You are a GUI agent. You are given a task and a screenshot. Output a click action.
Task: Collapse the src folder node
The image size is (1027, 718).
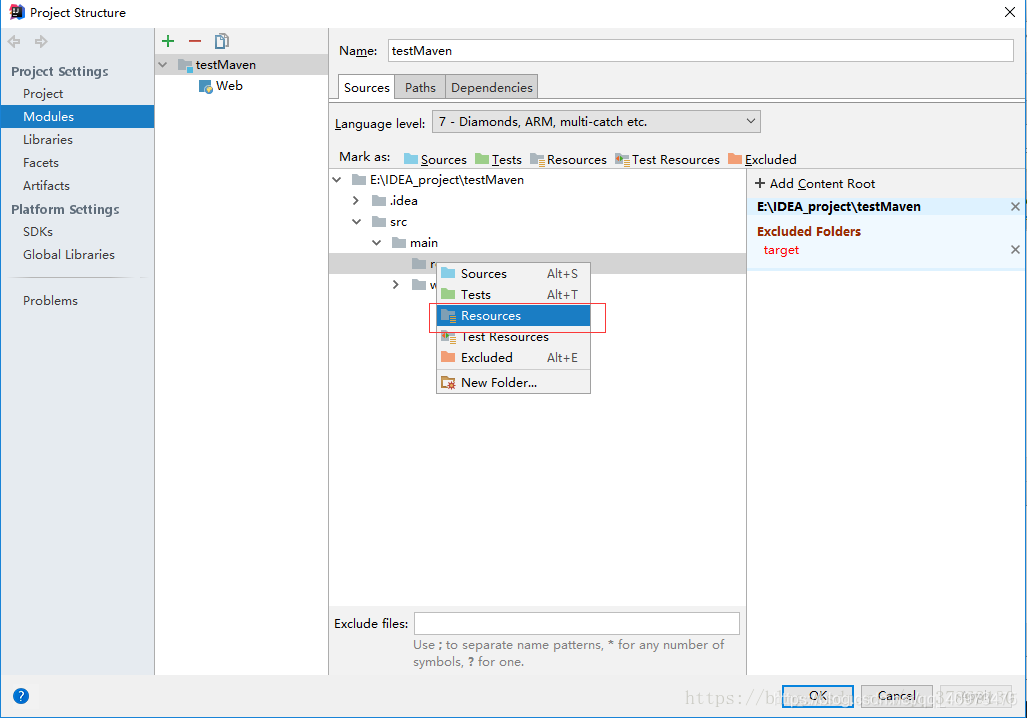(356, 221)
